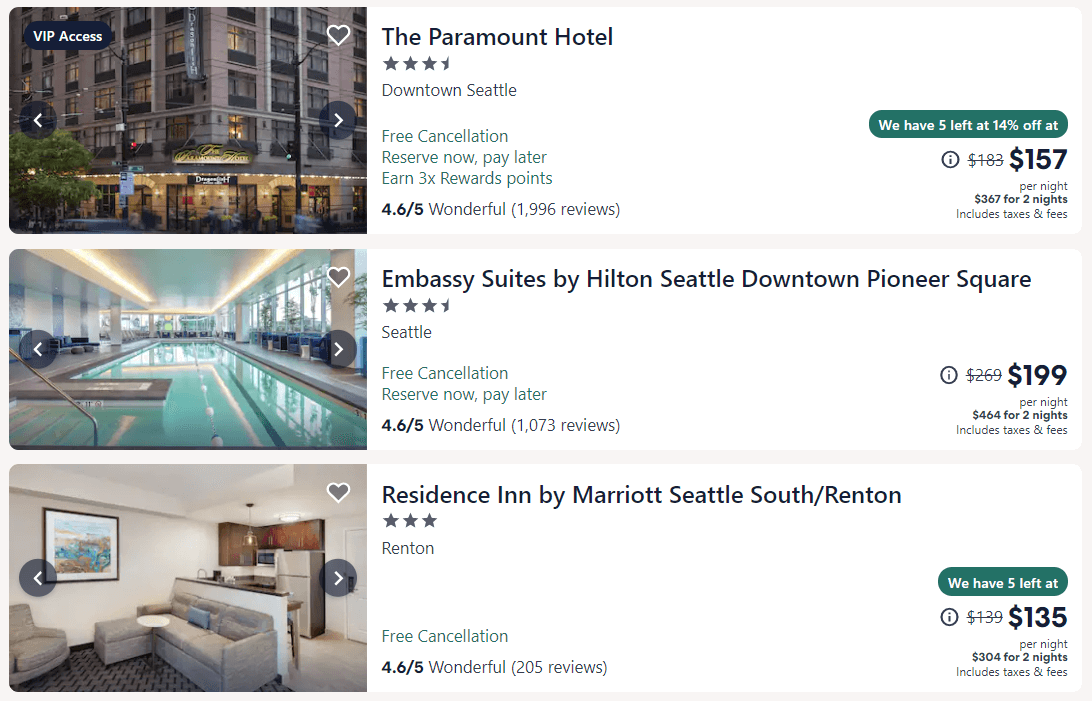Open price details info icon for Embassy Suites

tap(948, 375)
